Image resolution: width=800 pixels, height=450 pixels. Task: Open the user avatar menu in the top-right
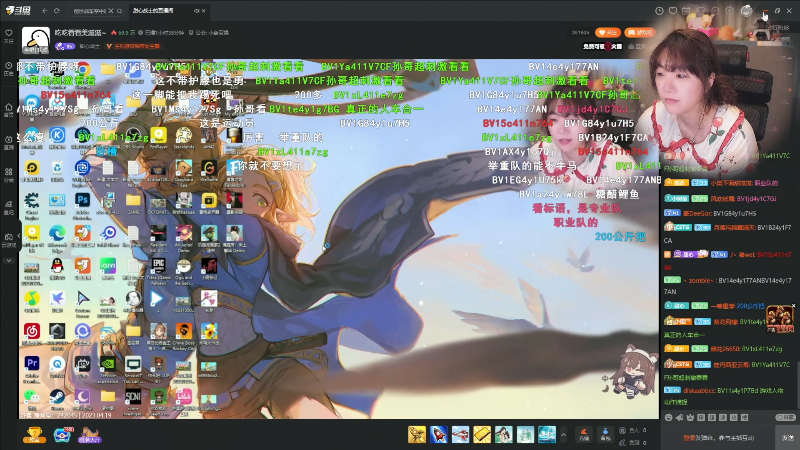[746, 11]
